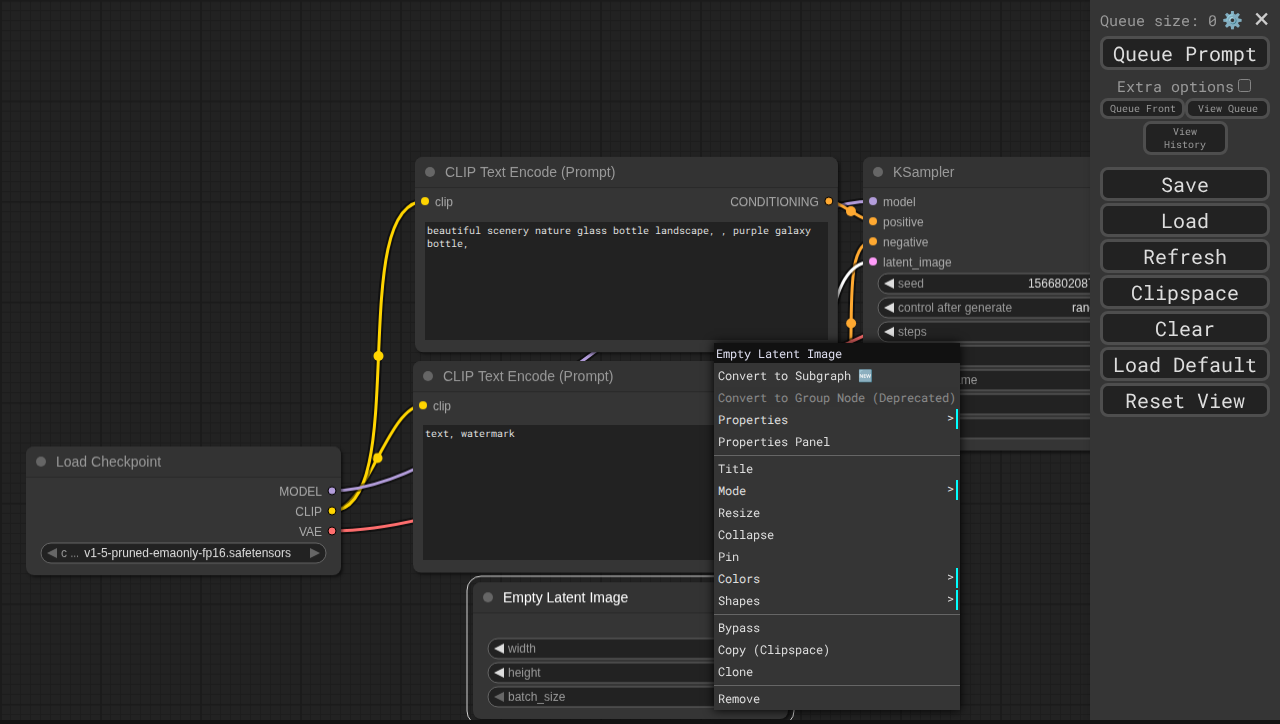Click the VAE output port on Load Checkpoint
The image size is (1280, 724).
tap(332, 531)
